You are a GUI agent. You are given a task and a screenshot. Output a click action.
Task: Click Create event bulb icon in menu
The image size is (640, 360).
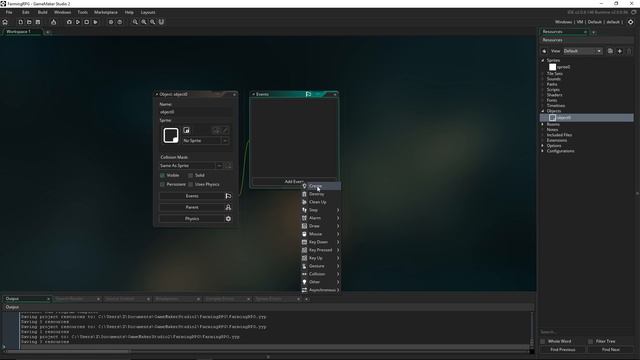click(304, 186)
